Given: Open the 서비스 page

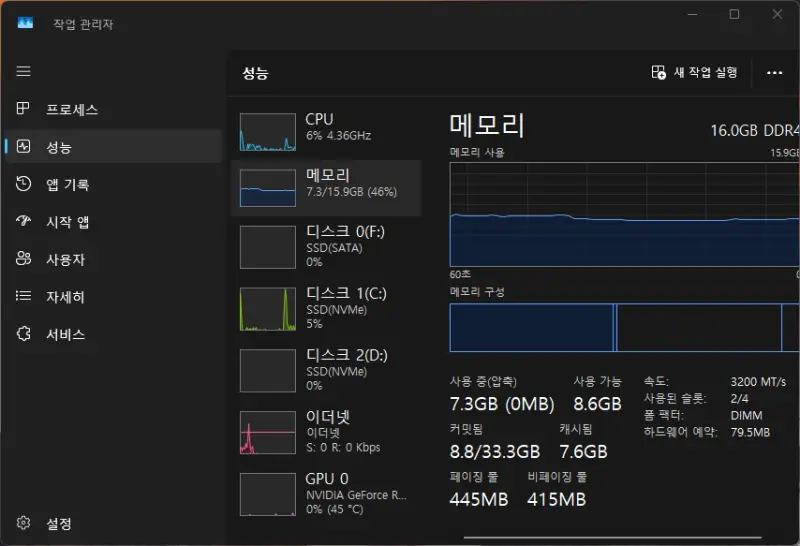Looking at the screenshot, I should [65, 335].
